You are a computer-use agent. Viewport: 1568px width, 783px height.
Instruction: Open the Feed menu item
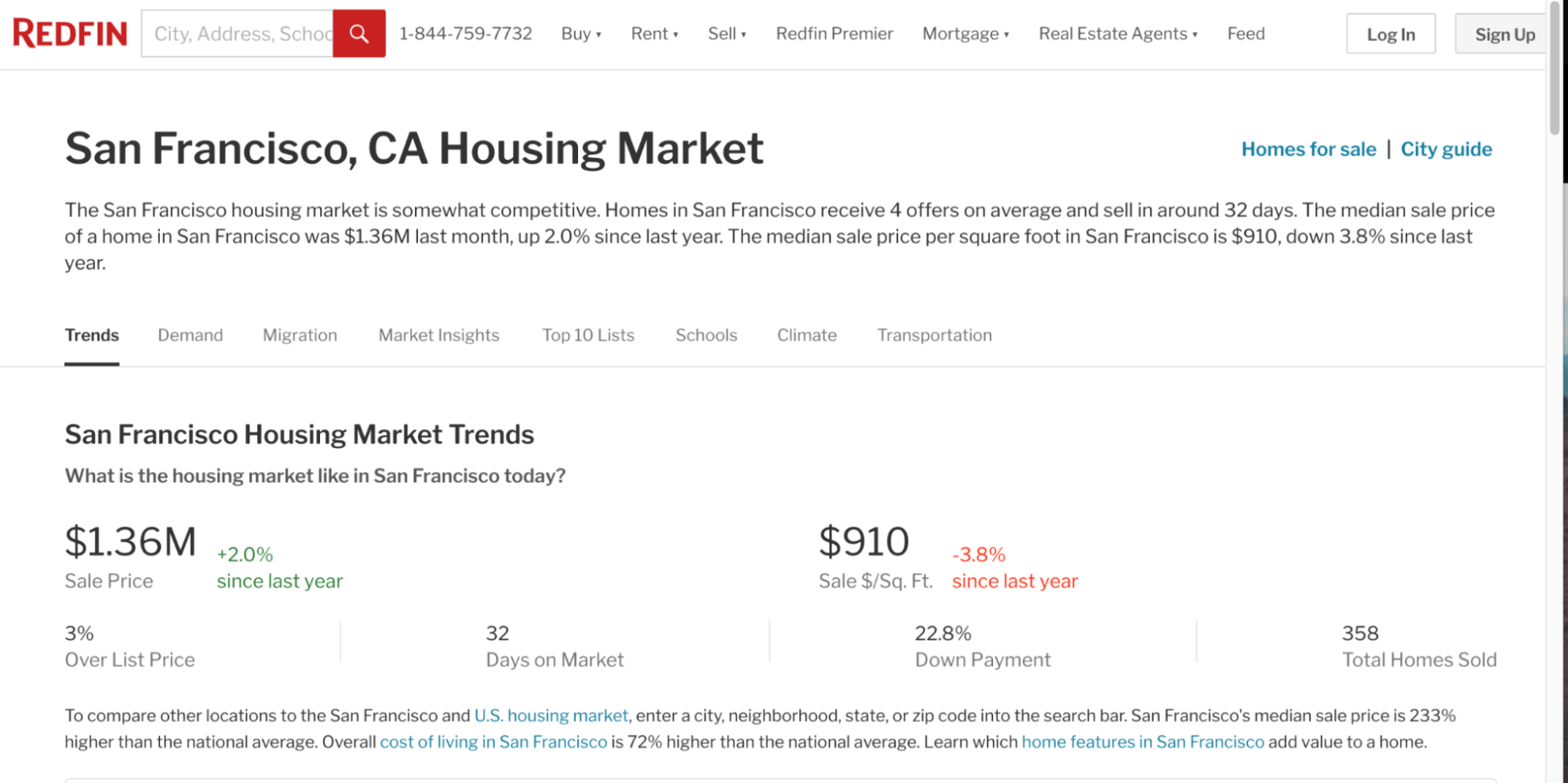tap(1246, 33)
